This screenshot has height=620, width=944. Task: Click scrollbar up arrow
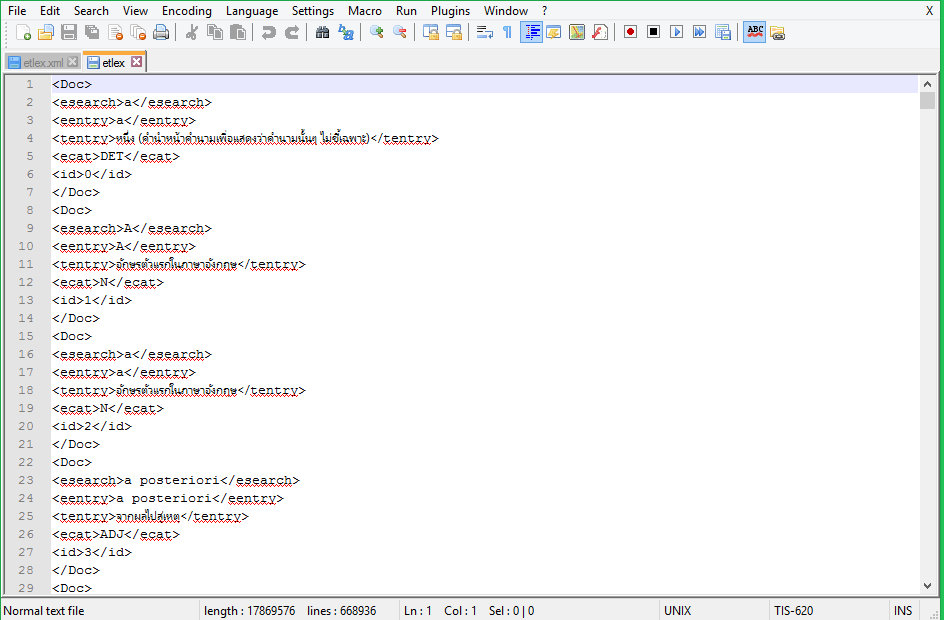[927, 84]
